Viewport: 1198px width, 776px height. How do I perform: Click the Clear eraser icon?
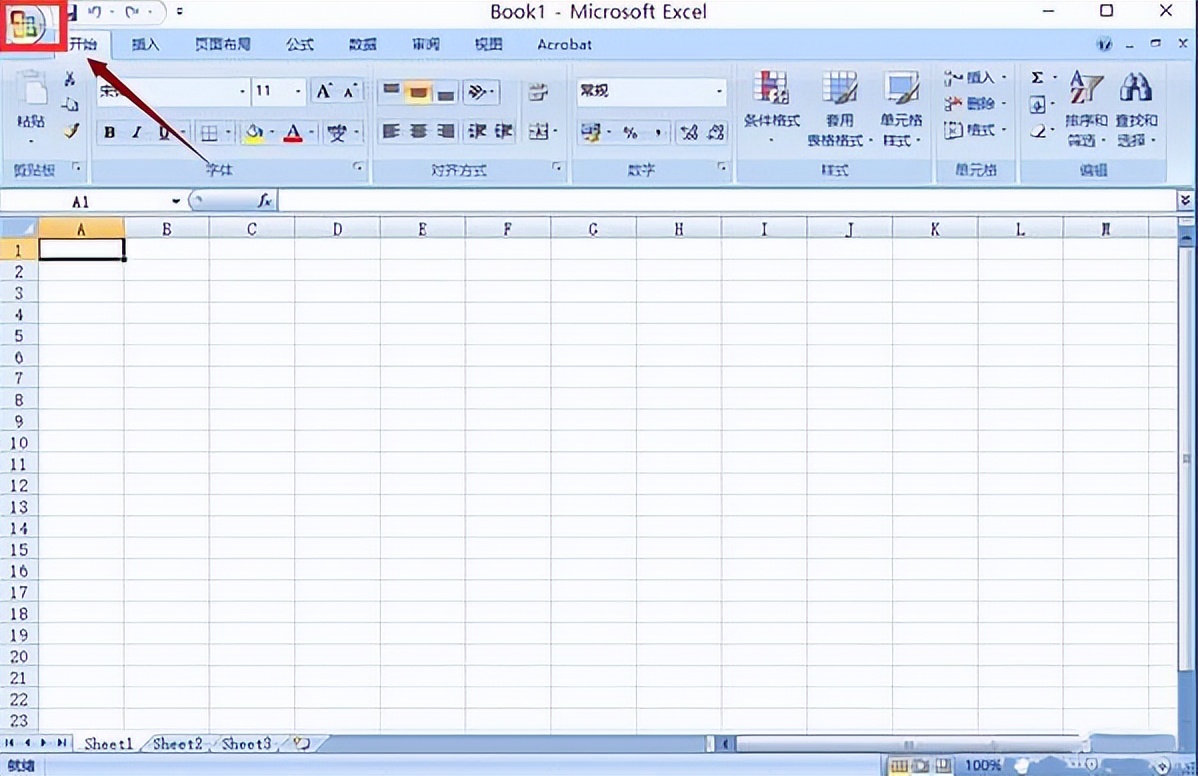tap(1037, 131)
